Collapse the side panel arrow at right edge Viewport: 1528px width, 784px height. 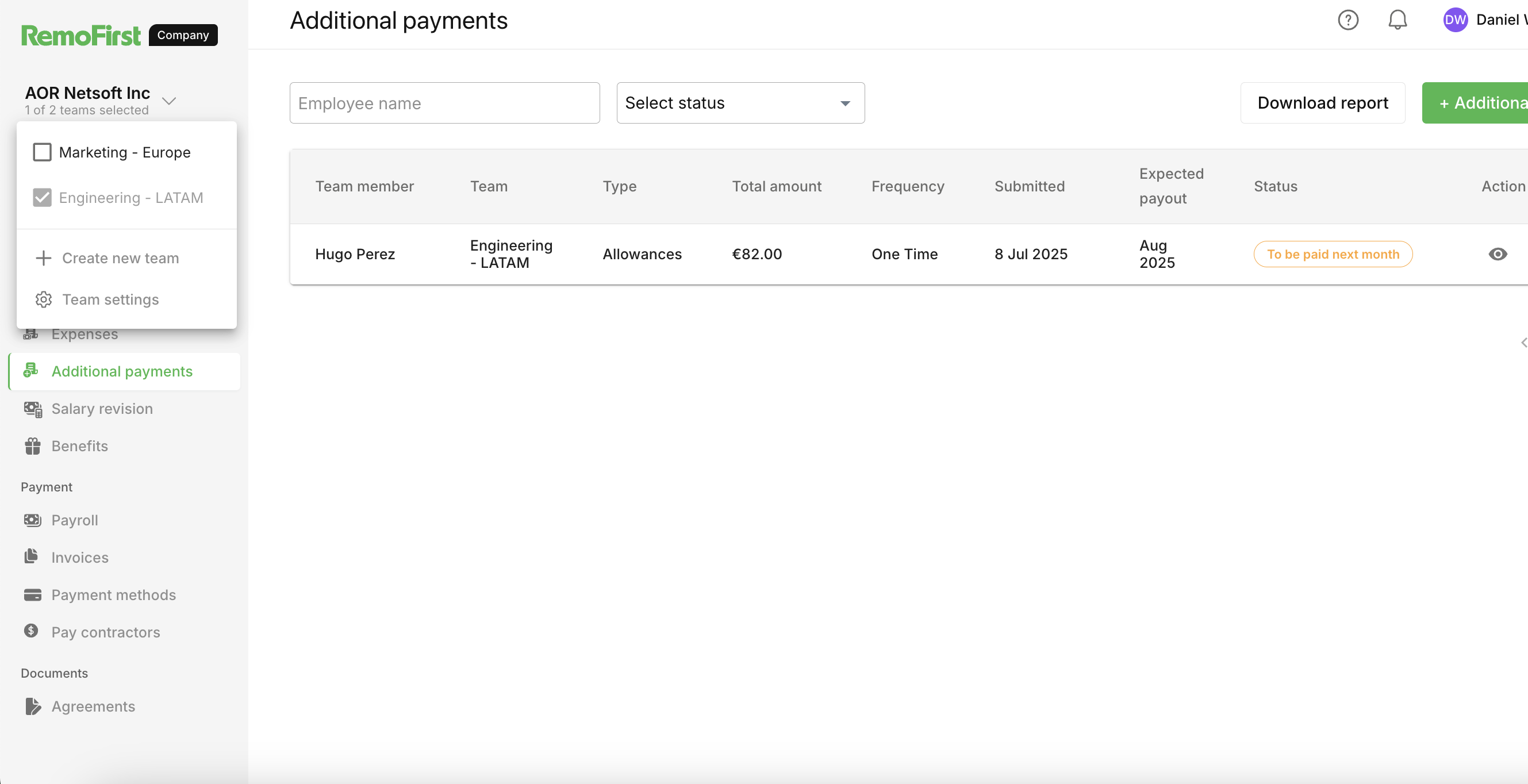pos(1523,343)
